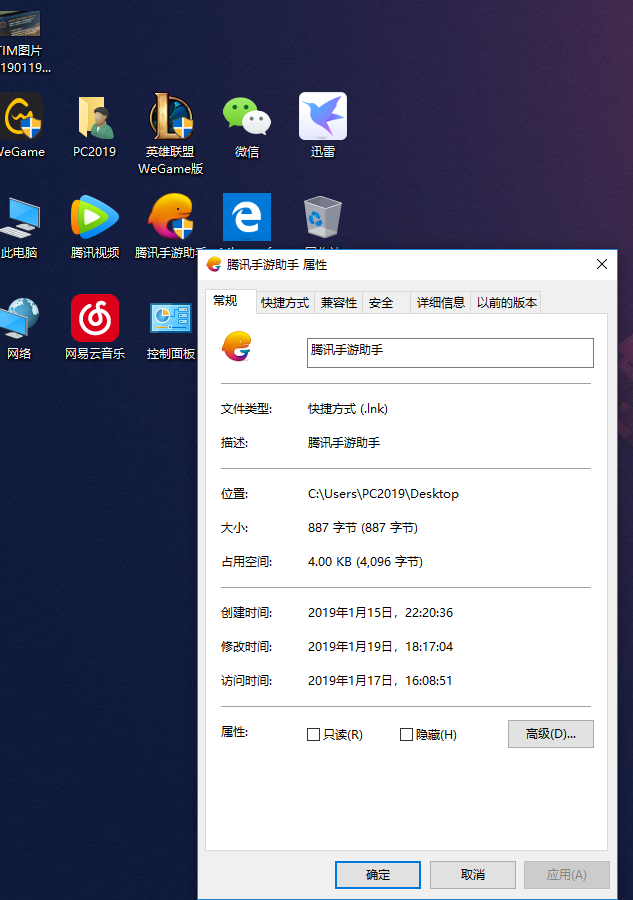Select the 腾讯视频 desktop icon
633x900 pixels.
[95, 218]
